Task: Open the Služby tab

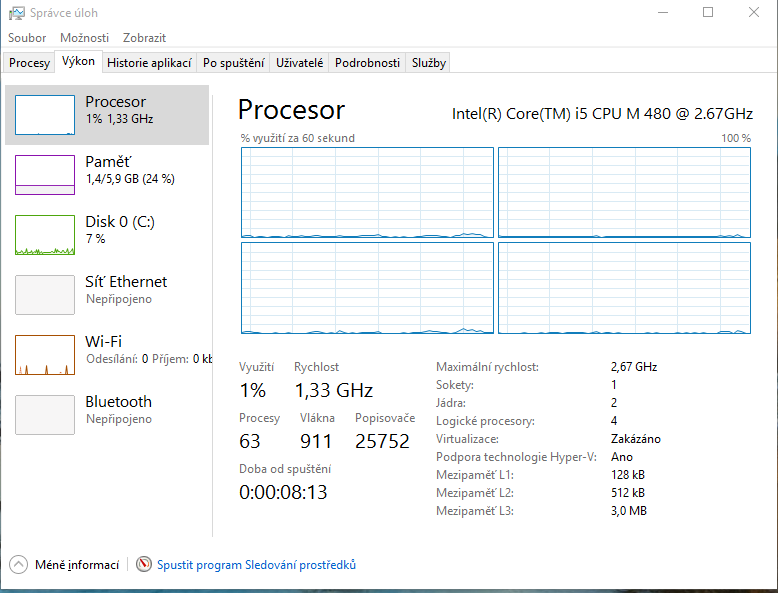Action: (428, 63)
